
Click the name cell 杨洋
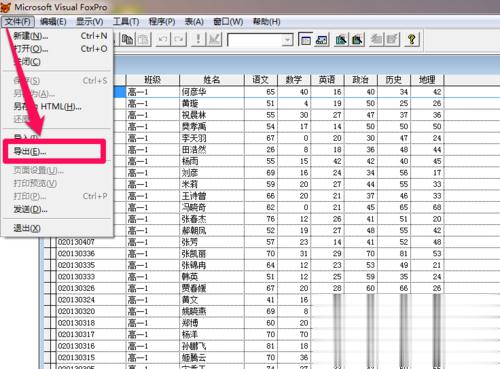(x=212, y=334)
